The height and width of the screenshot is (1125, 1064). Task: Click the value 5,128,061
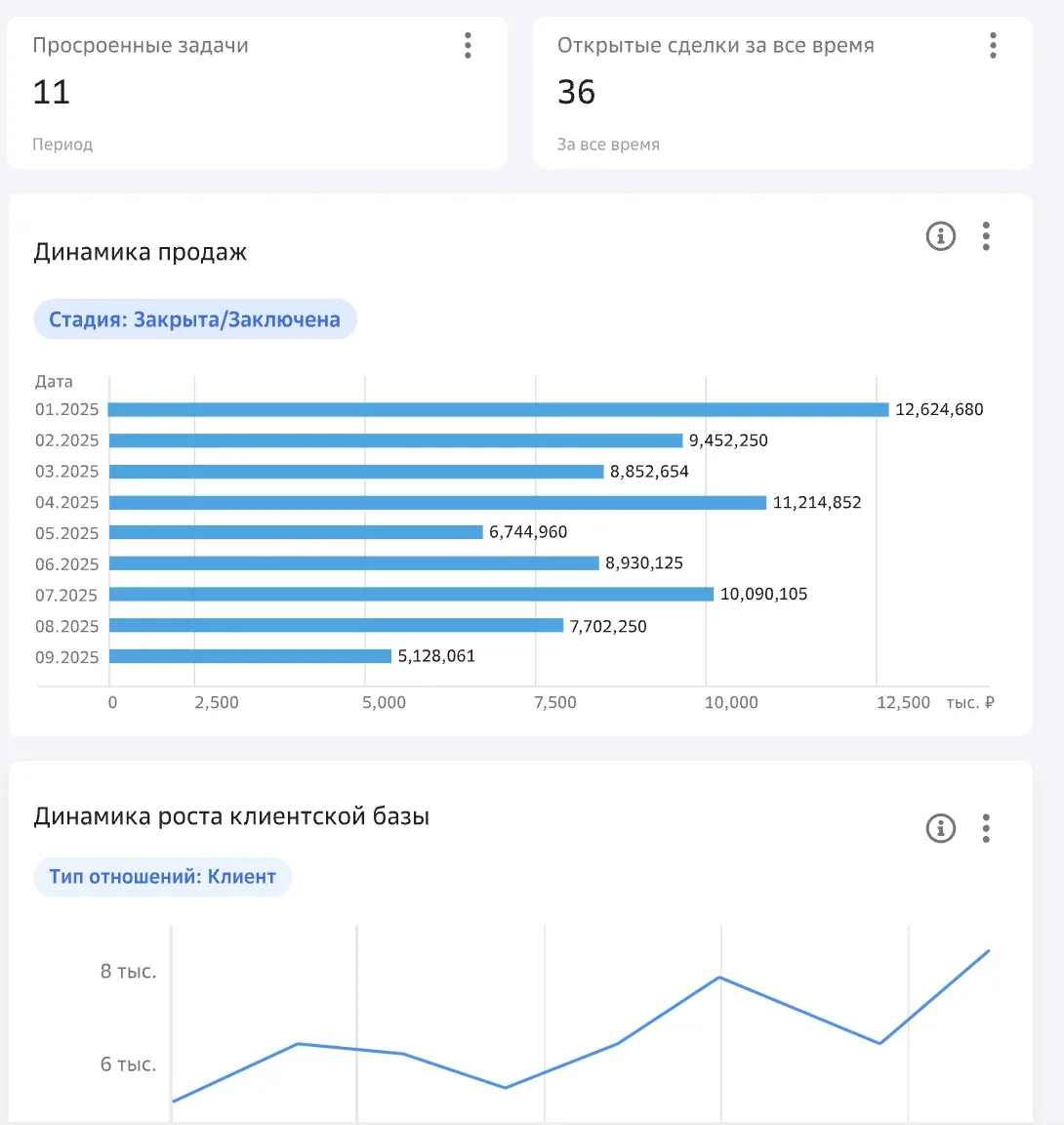[436, 656]
